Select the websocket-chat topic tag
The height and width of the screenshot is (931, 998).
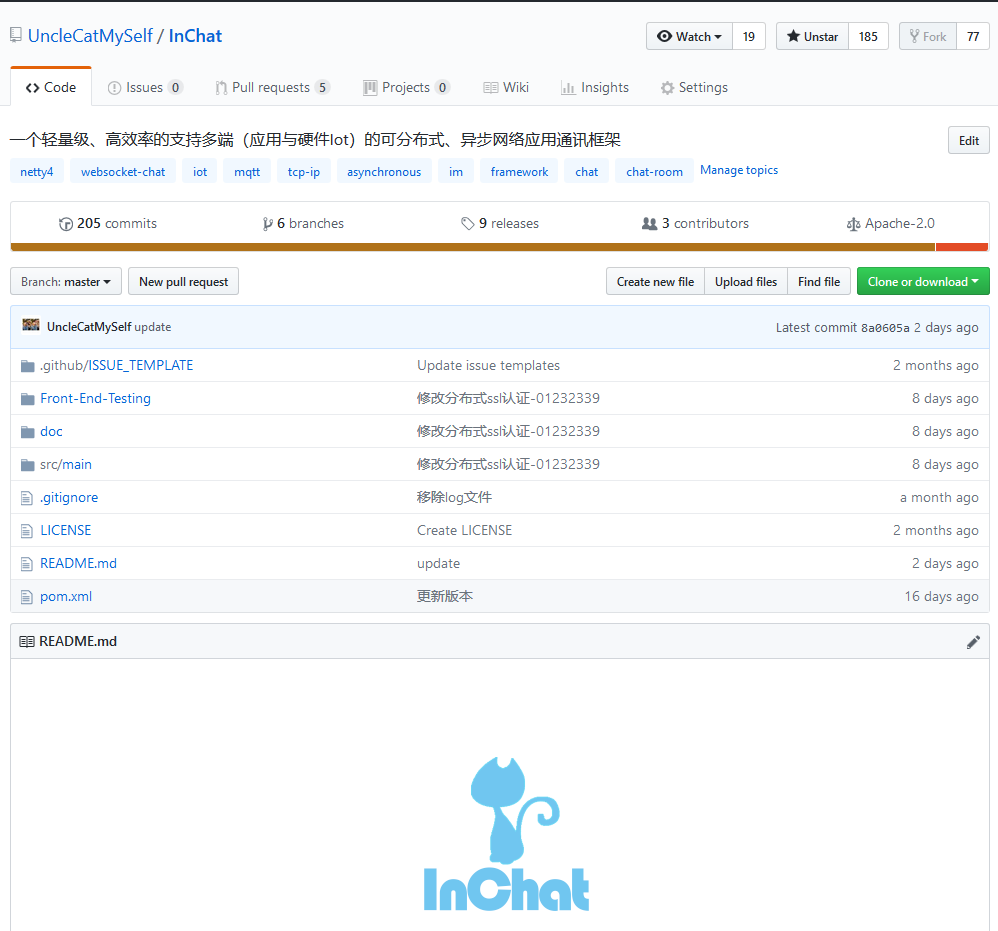(x=123, y=172)
